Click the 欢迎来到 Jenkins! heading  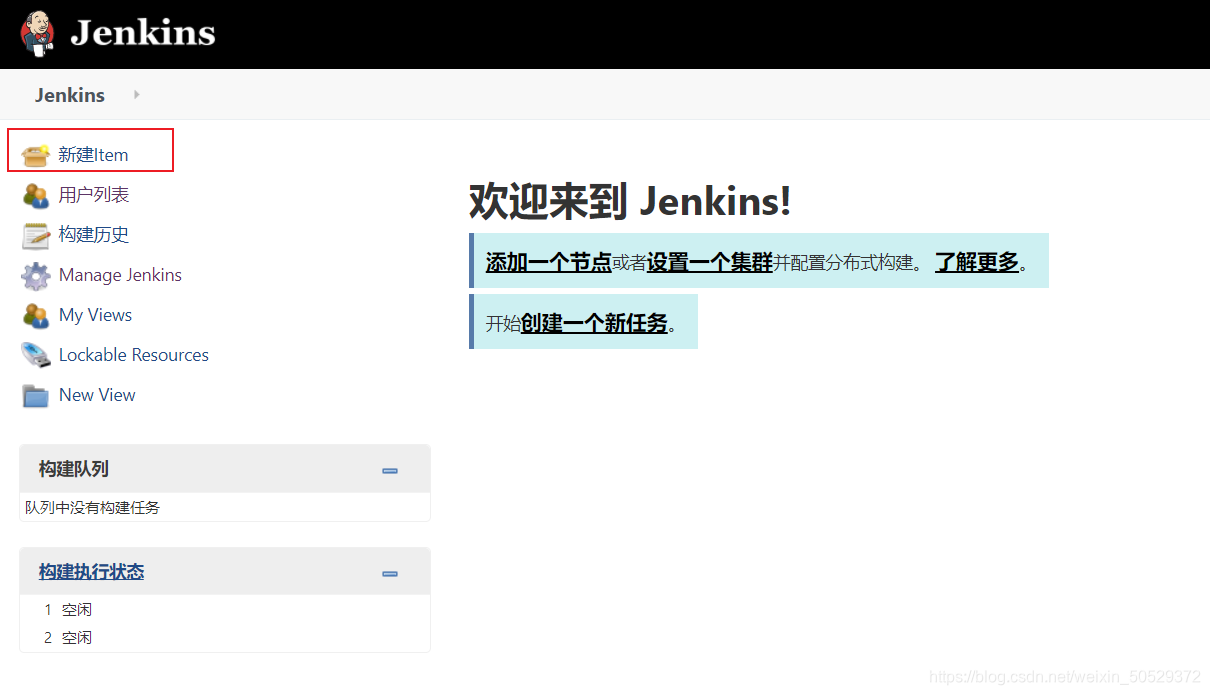pyautogui.click(x=630, y=201)
